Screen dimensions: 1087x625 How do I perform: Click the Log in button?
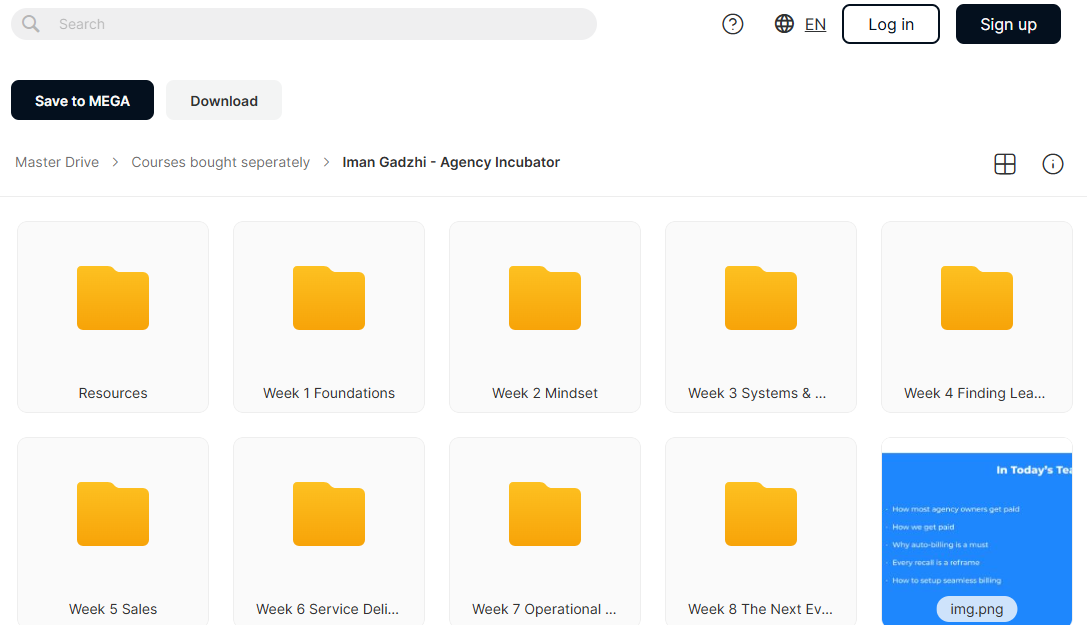click(x=891, y=24)
